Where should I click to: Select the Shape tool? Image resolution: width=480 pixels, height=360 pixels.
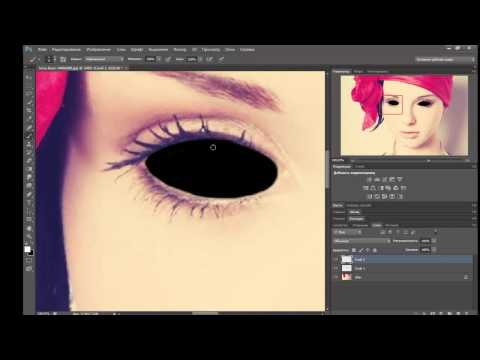(x=29, y=219)
